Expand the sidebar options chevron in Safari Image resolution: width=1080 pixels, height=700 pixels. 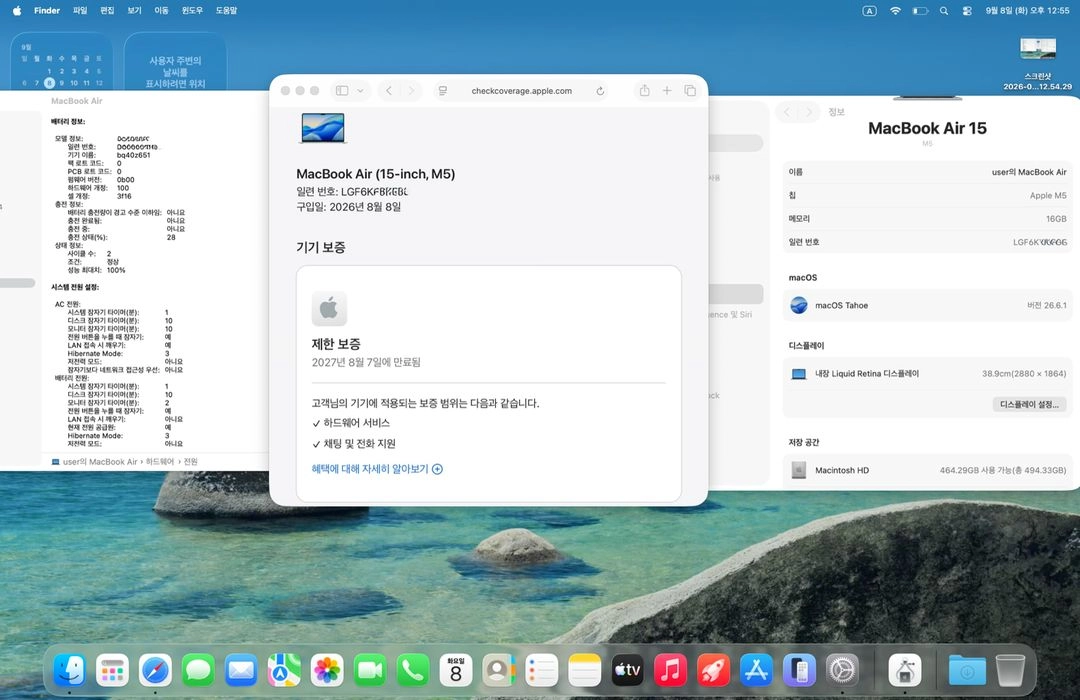360,90
